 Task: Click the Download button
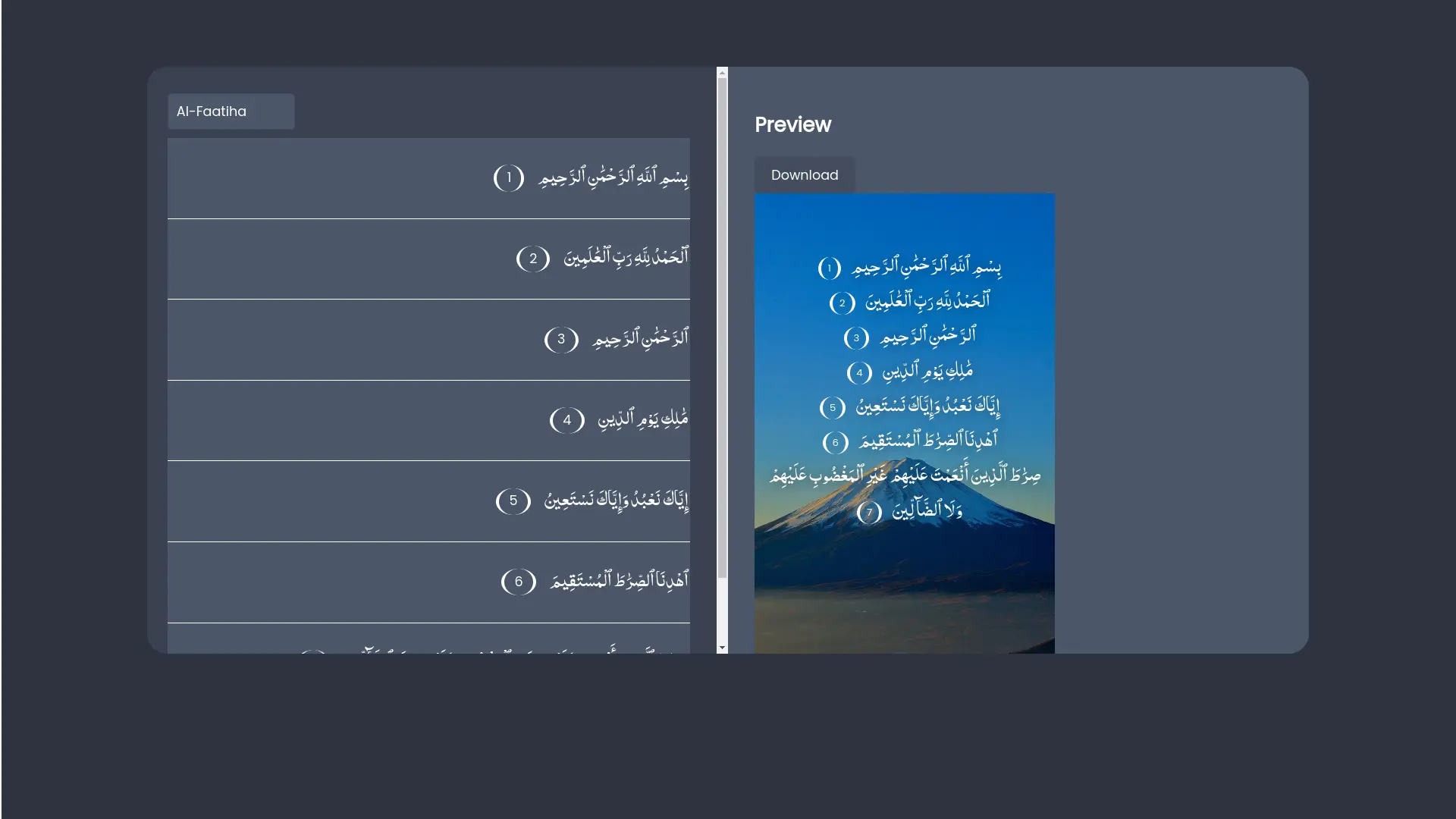pyautogui.click(x=804, y=175)
